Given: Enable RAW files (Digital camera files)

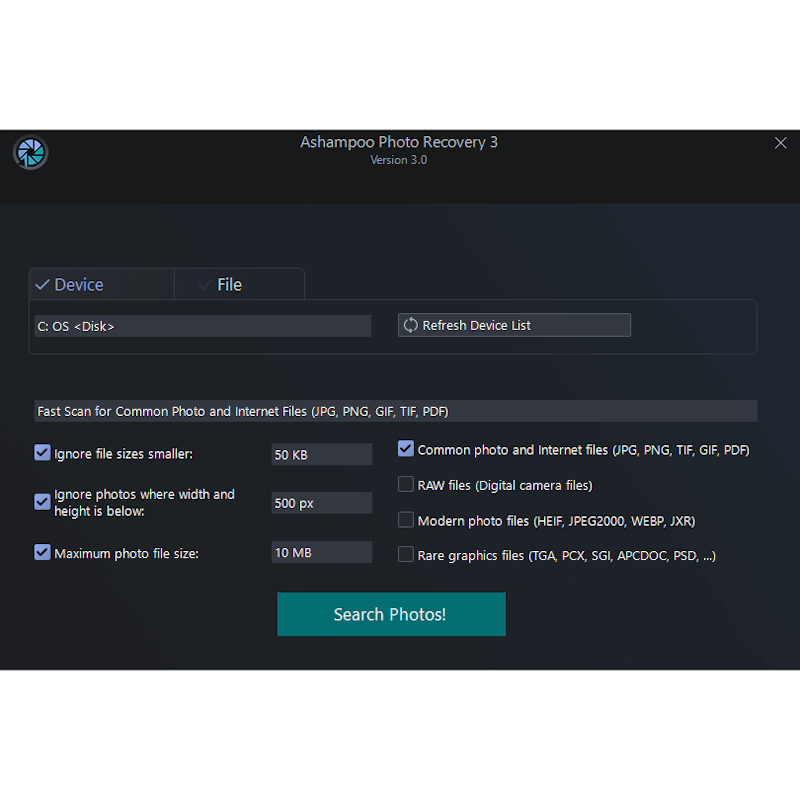Looking at the screenshot, I should click(x=406, y=485).
